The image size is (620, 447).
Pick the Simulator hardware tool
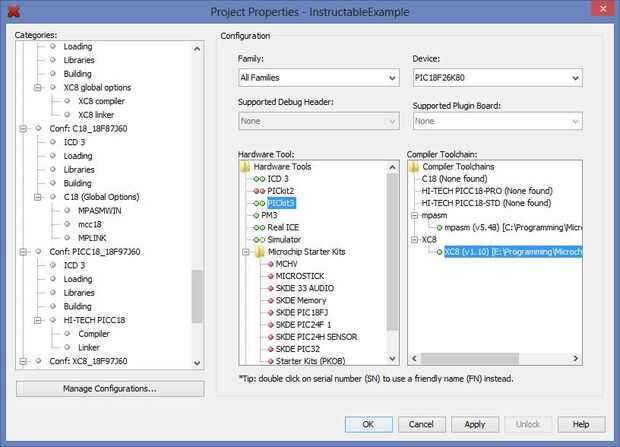(x=284, y=240)
